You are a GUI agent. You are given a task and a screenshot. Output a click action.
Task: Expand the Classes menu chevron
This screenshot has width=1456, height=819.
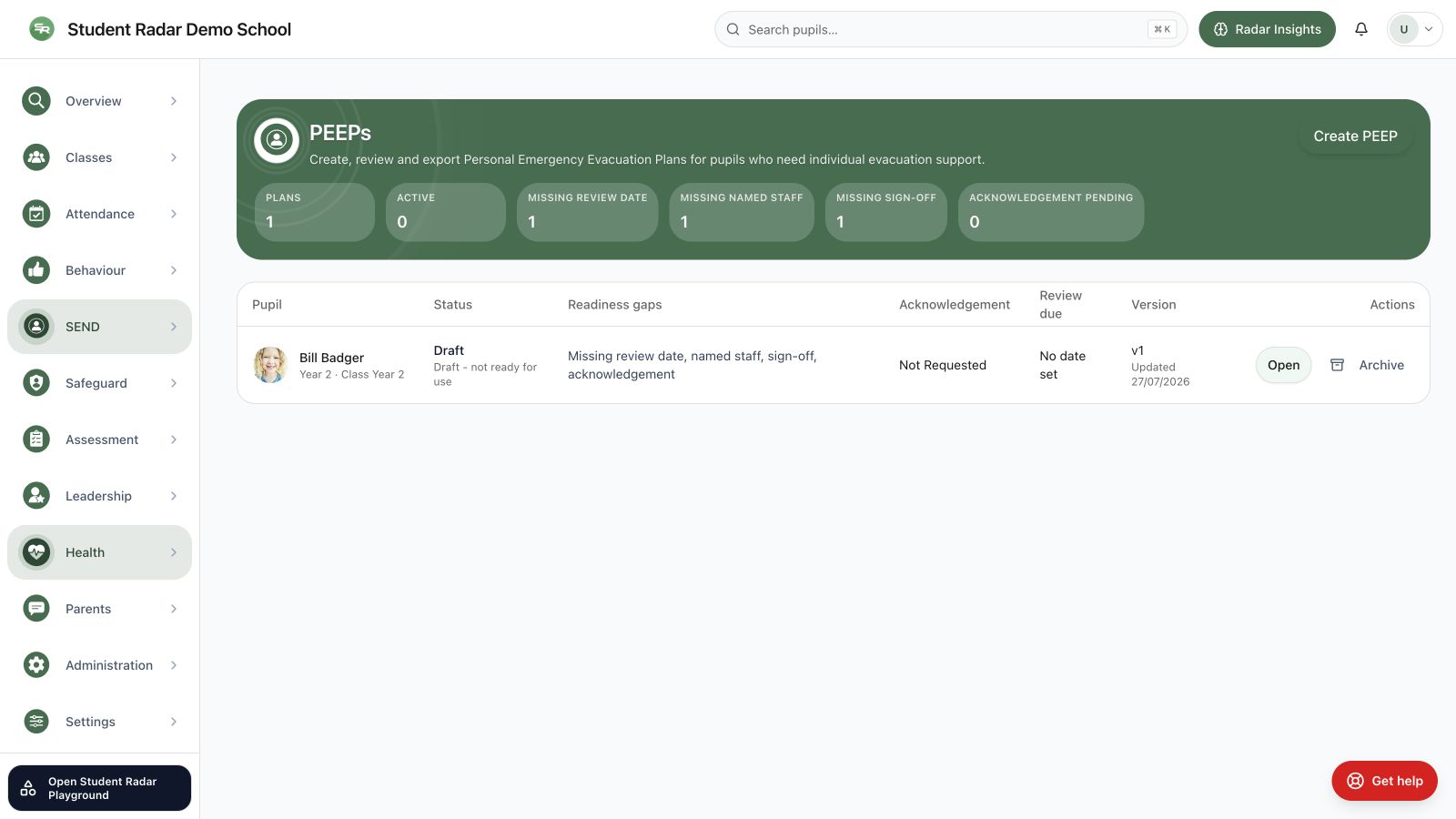tap(174, 157)
